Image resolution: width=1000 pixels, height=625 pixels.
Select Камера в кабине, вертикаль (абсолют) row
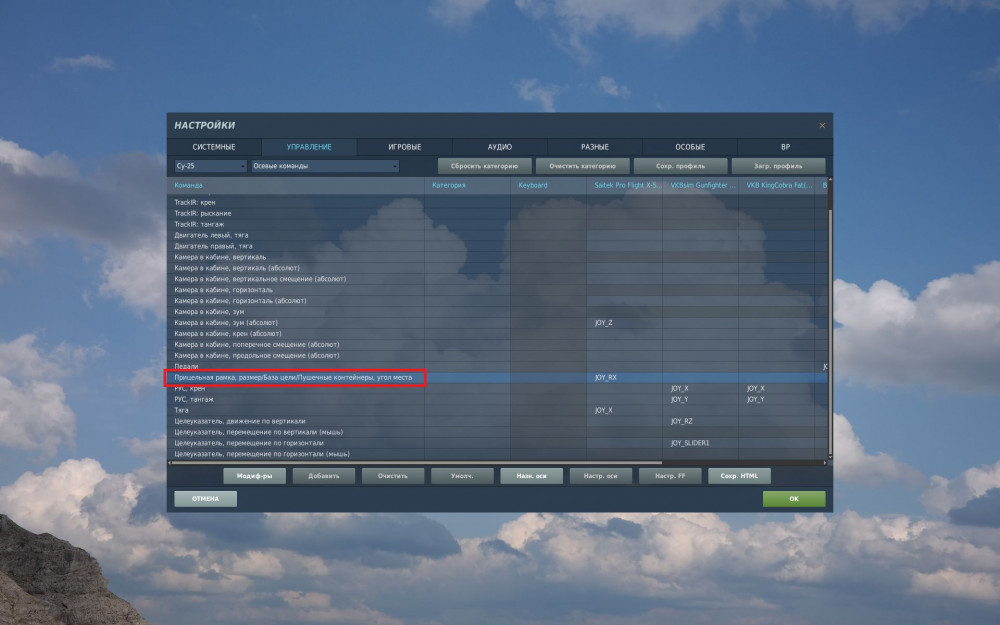tap(497, 268)
